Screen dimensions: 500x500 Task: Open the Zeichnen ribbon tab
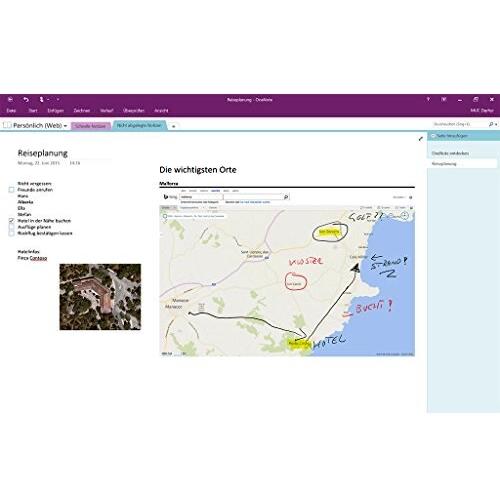tap(82, 110)
